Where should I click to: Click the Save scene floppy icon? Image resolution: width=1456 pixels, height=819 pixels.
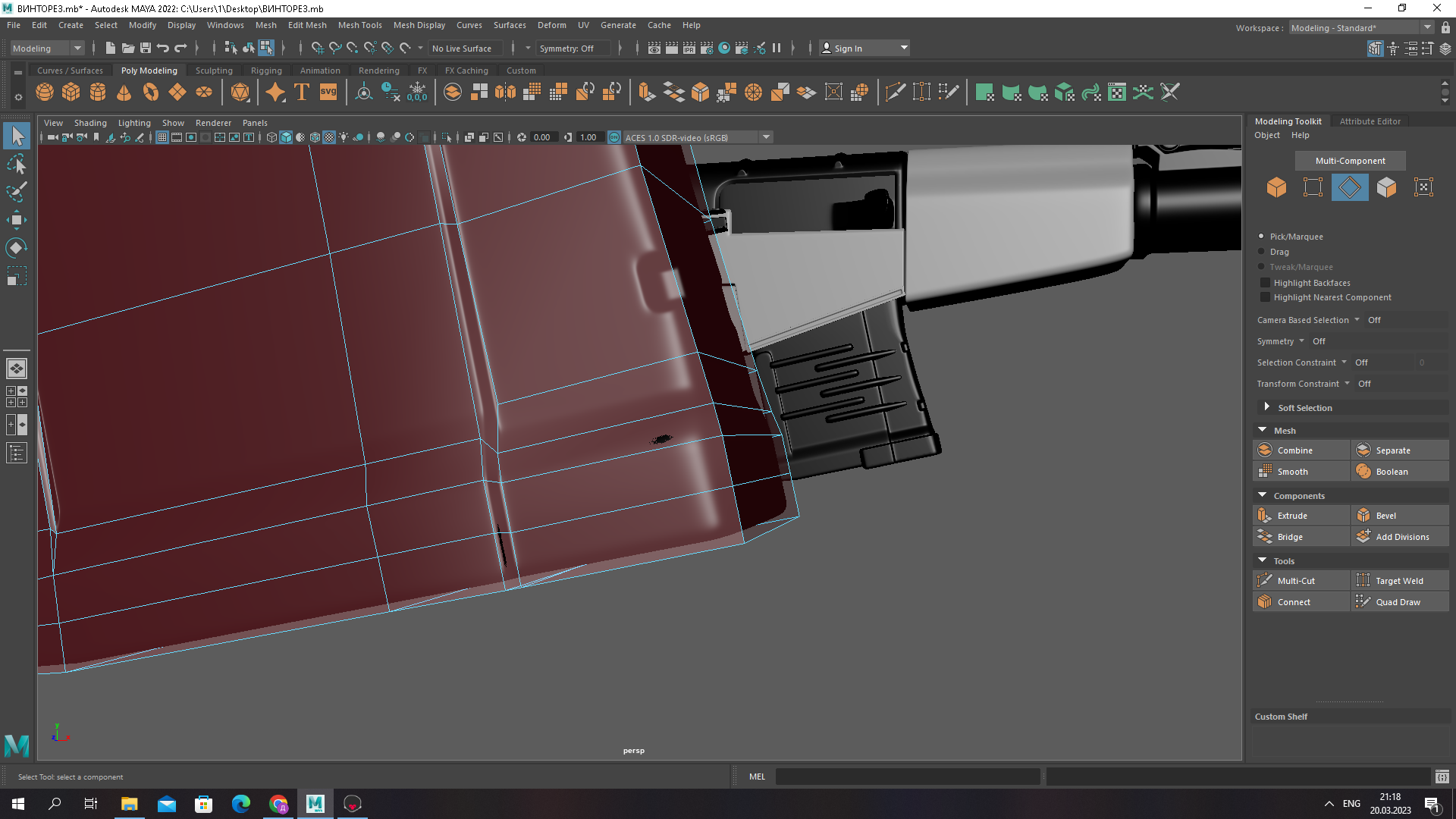(x=146, y=49)
